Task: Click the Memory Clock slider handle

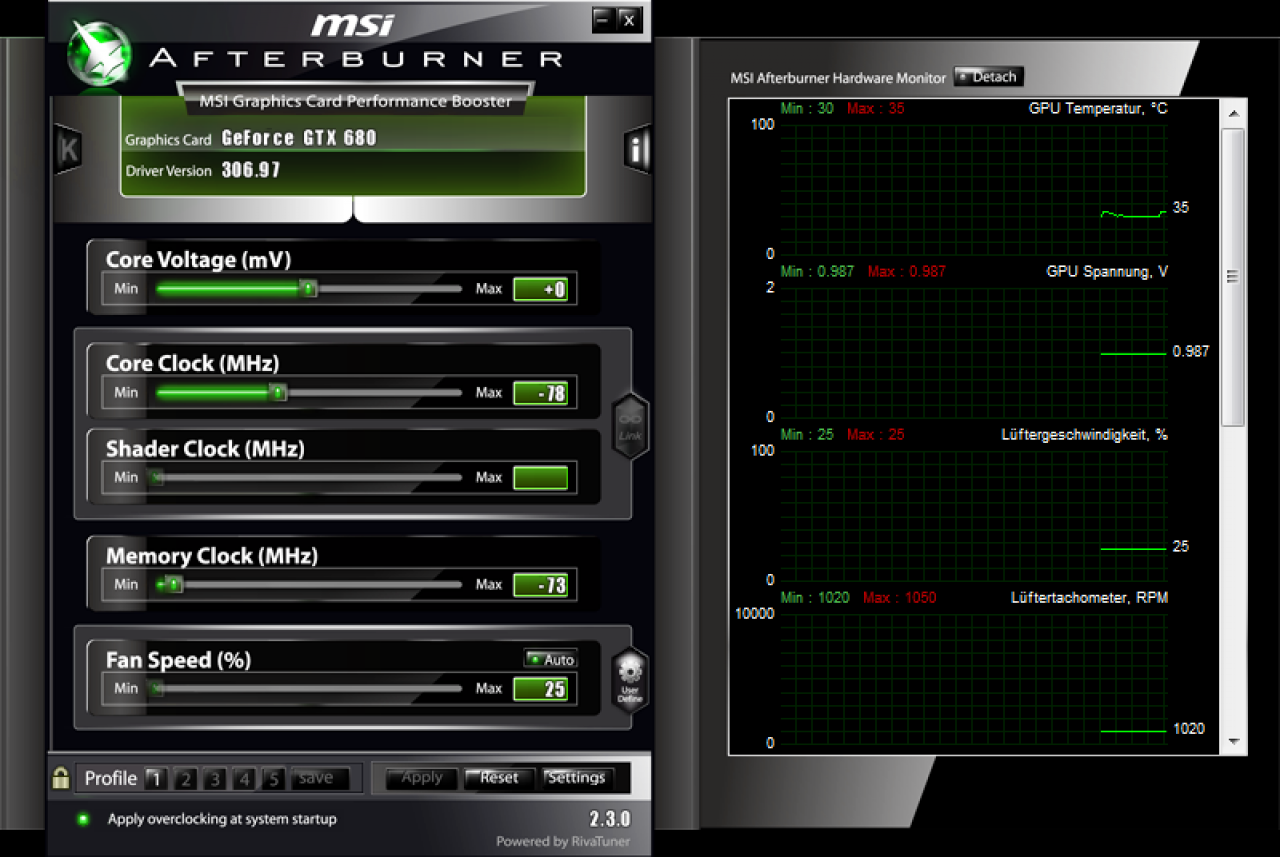Action: [x=174, y=584]
